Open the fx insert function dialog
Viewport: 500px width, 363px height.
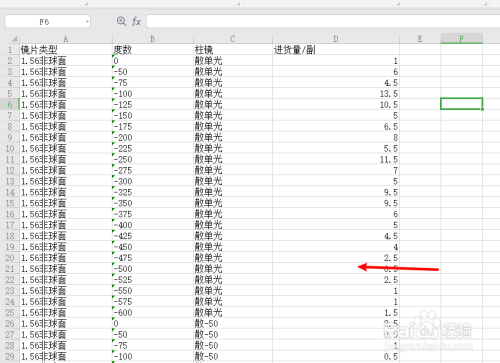[136, 22]
